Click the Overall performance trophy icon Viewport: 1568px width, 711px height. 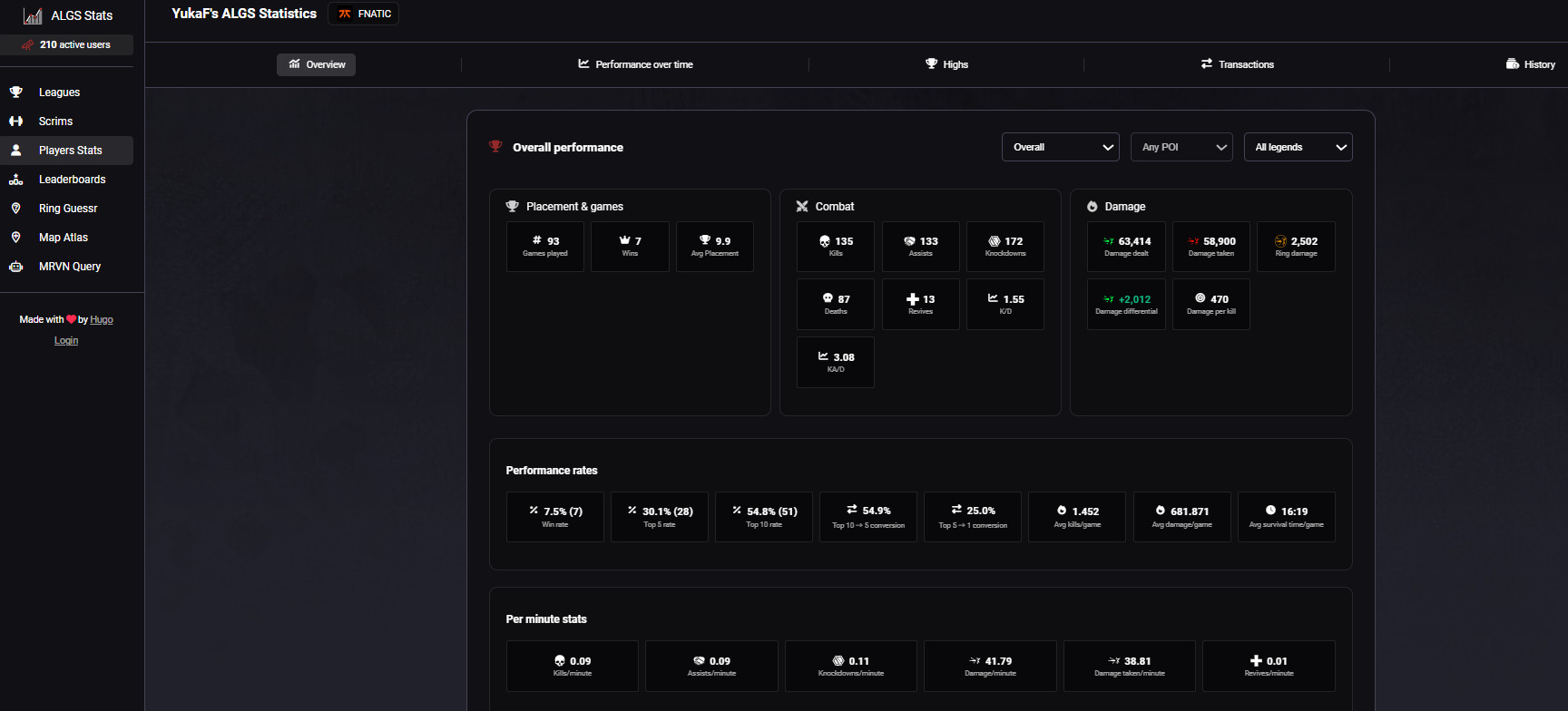[495, 147]
